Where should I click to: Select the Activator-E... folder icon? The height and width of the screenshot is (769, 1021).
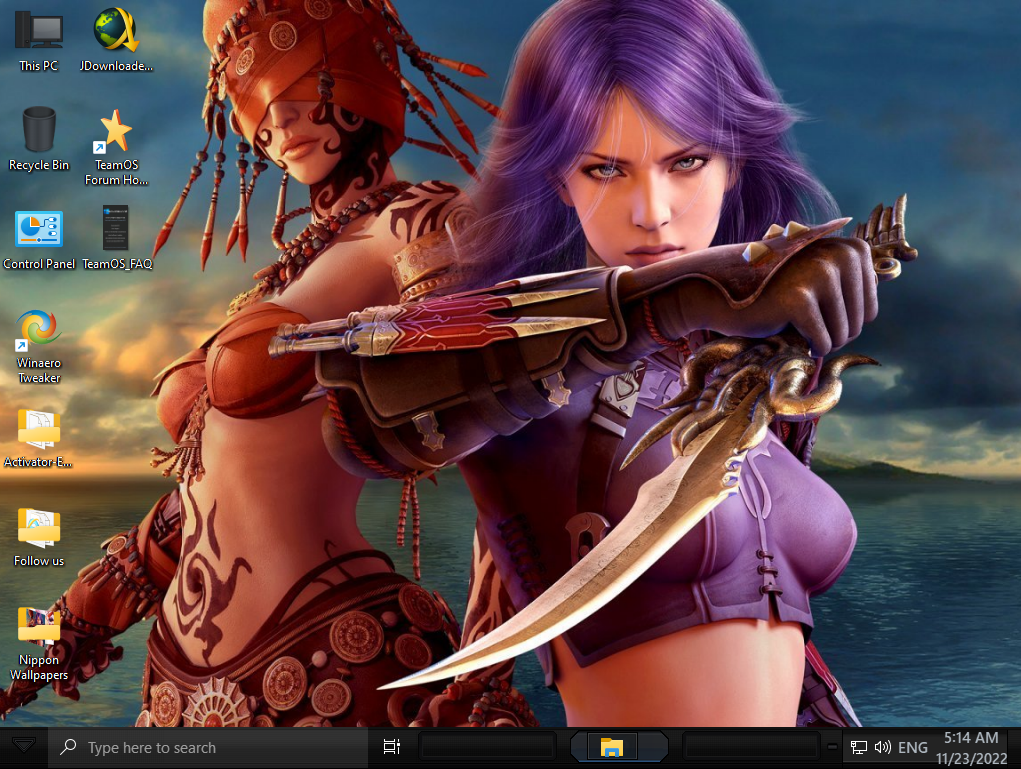[38, 438]
